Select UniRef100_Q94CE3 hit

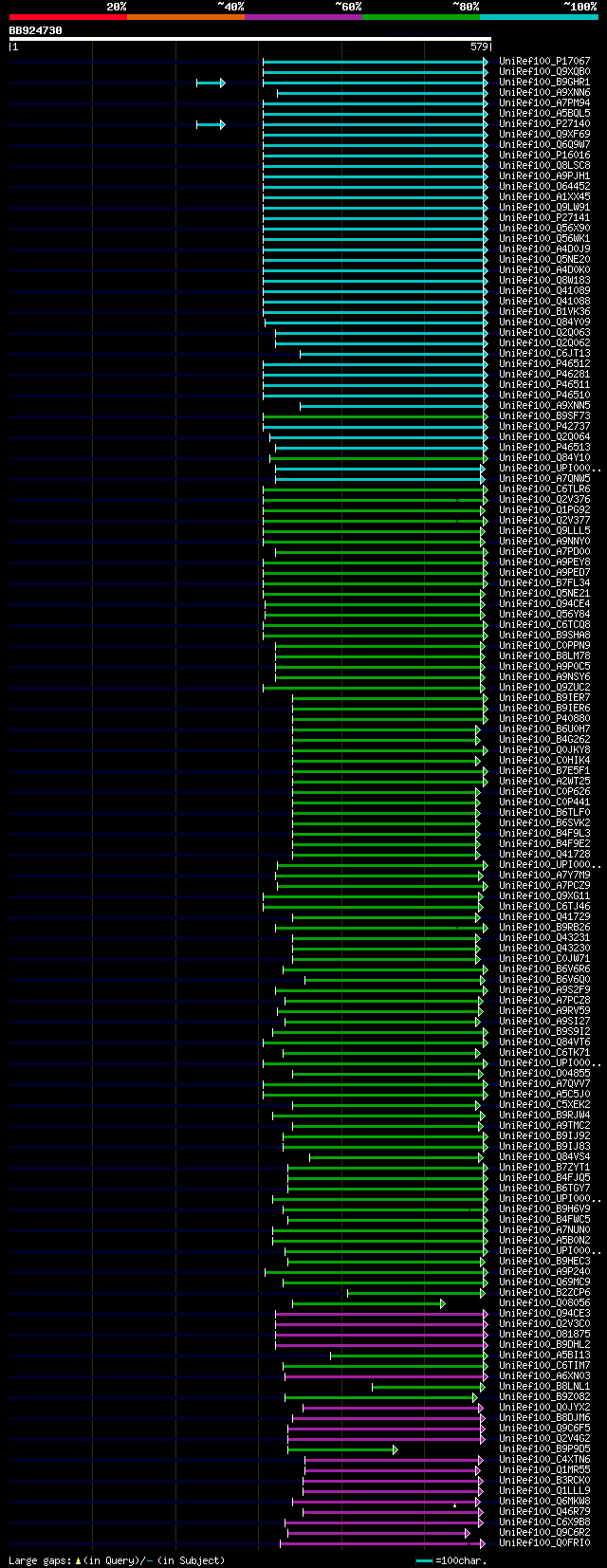(544, 1314)
